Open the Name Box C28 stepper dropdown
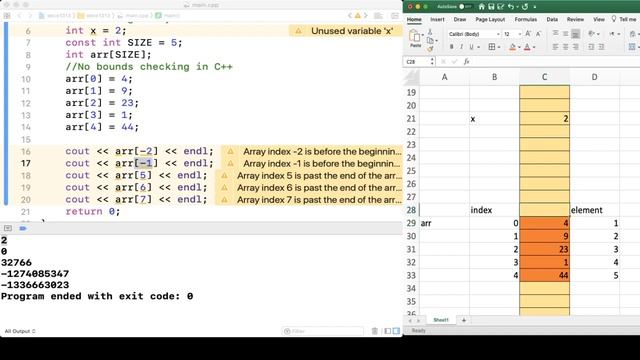 (x=432, y=62)
